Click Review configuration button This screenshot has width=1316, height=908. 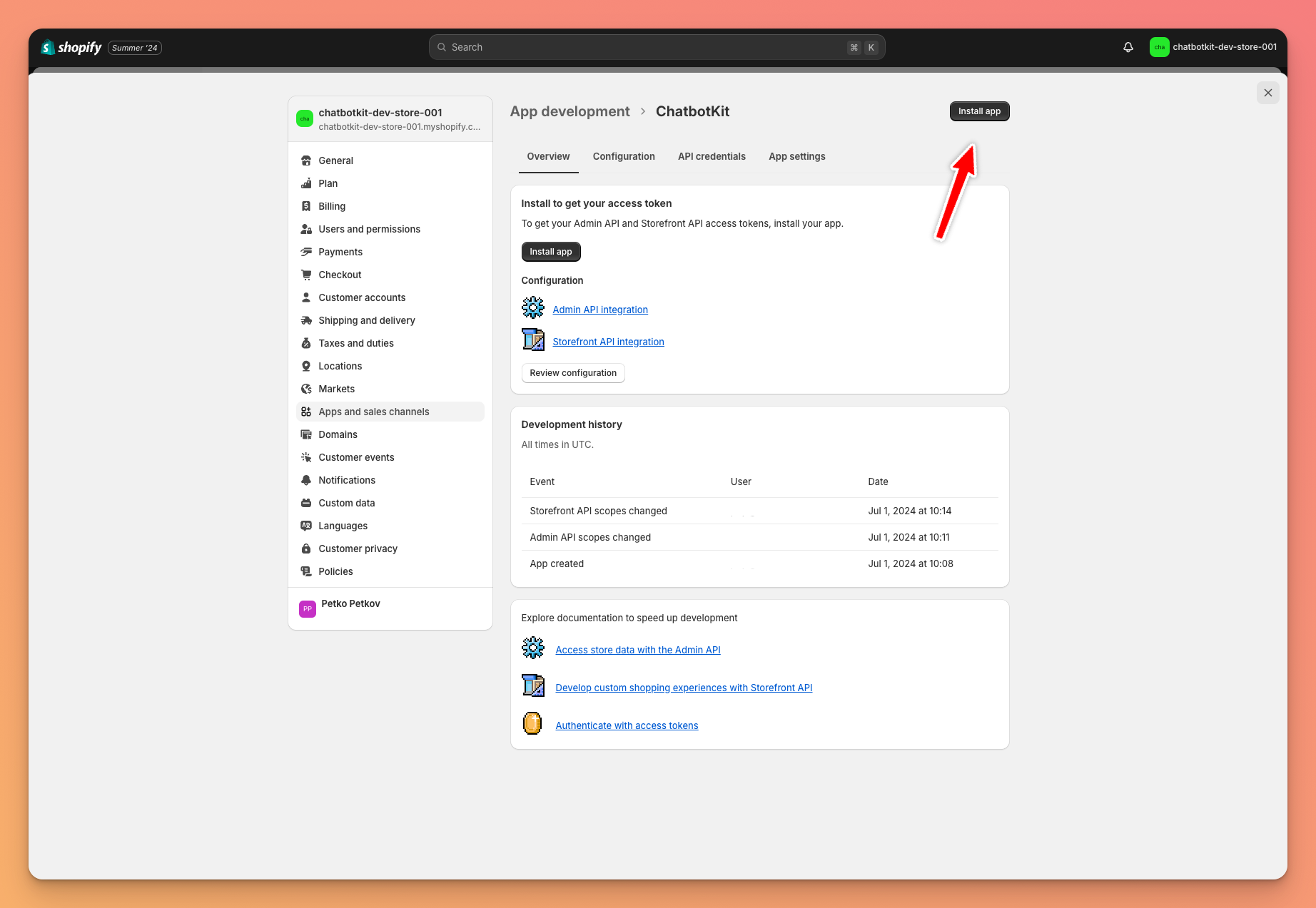coord(573,373)
